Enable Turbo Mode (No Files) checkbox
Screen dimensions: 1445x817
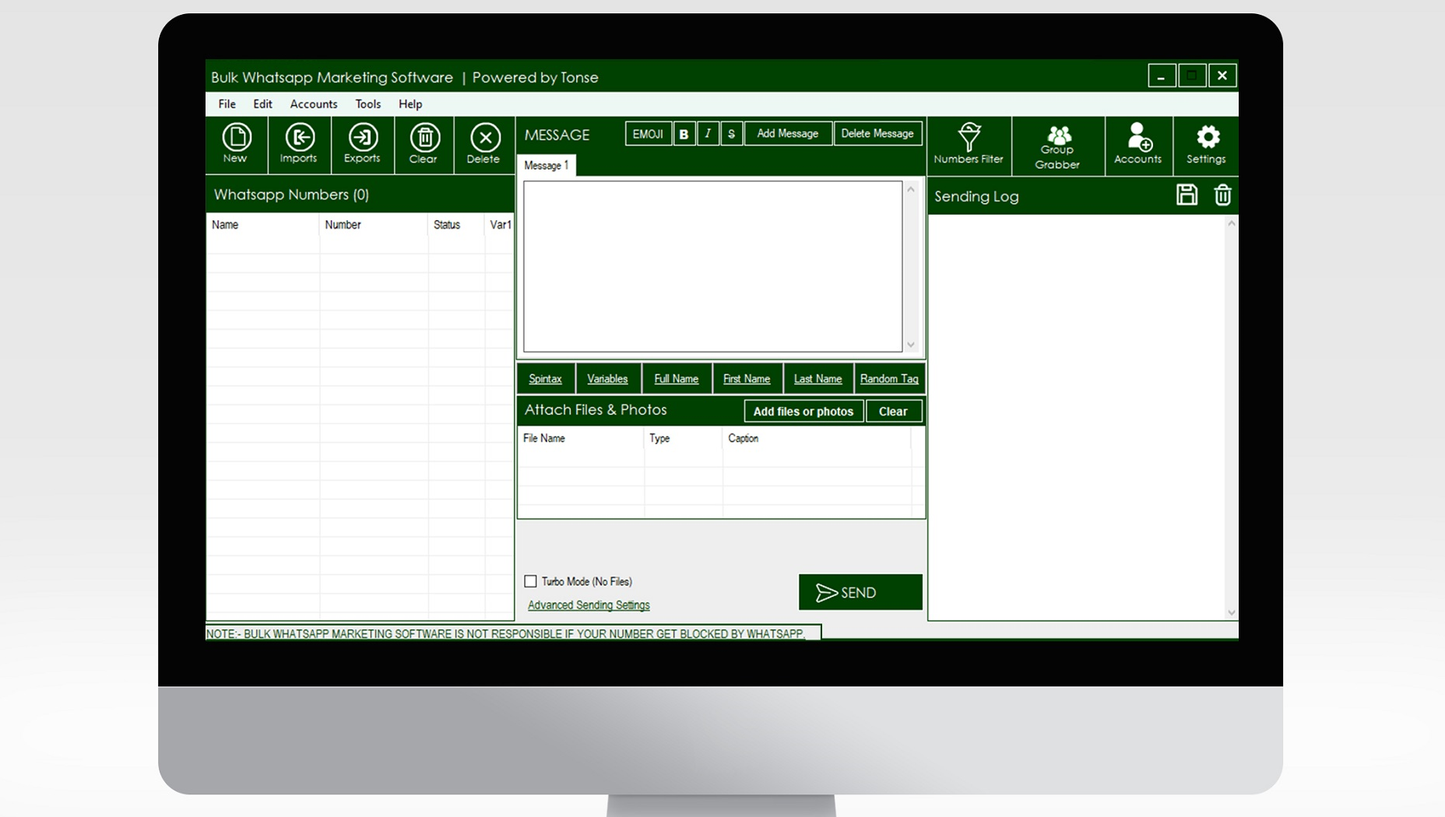click(531, 581)
